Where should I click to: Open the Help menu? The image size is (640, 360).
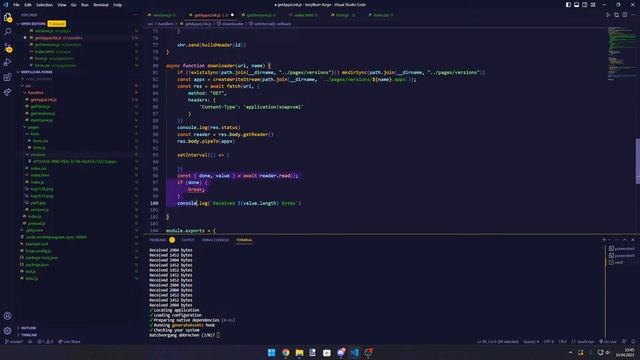pos(118,5)
